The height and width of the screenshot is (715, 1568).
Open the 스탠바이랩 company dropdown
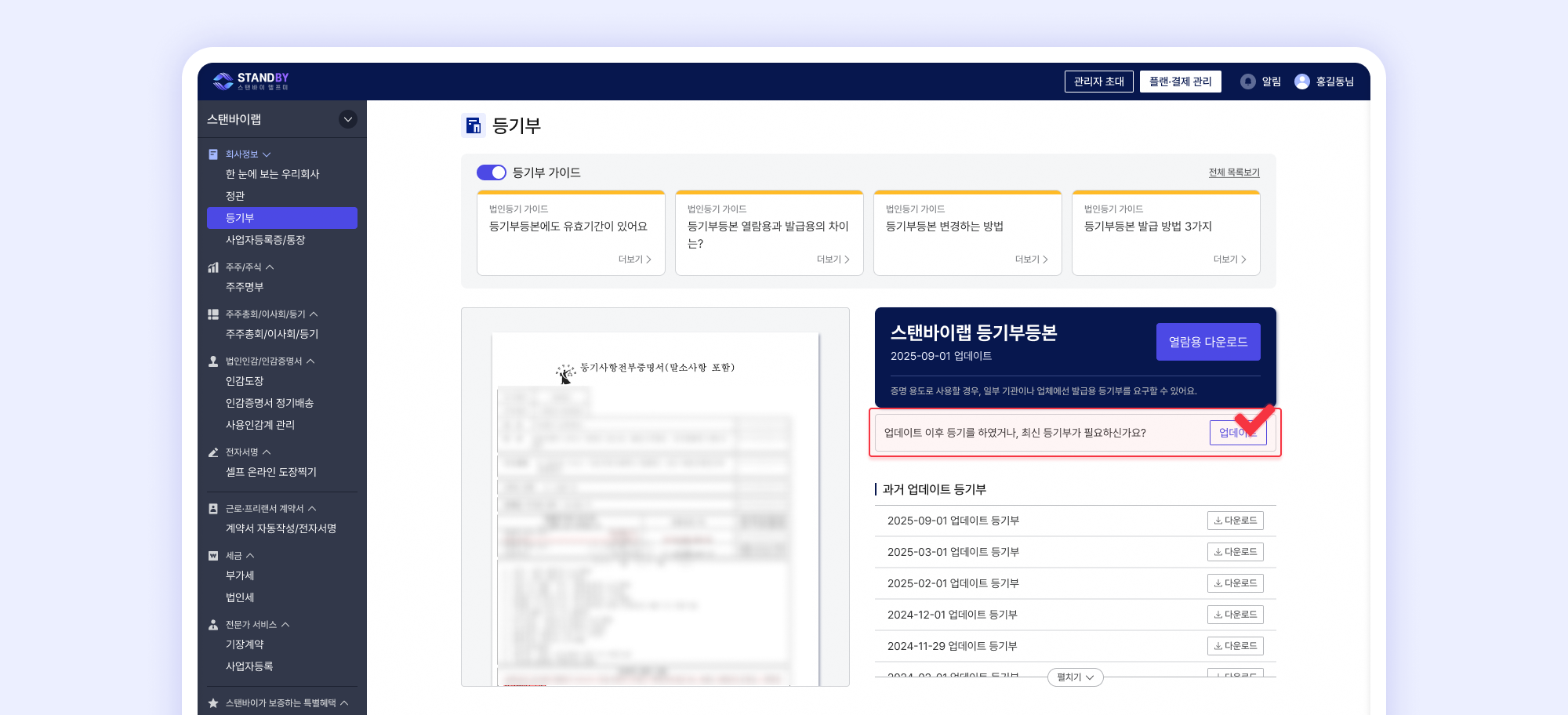[x=348, y=119]
